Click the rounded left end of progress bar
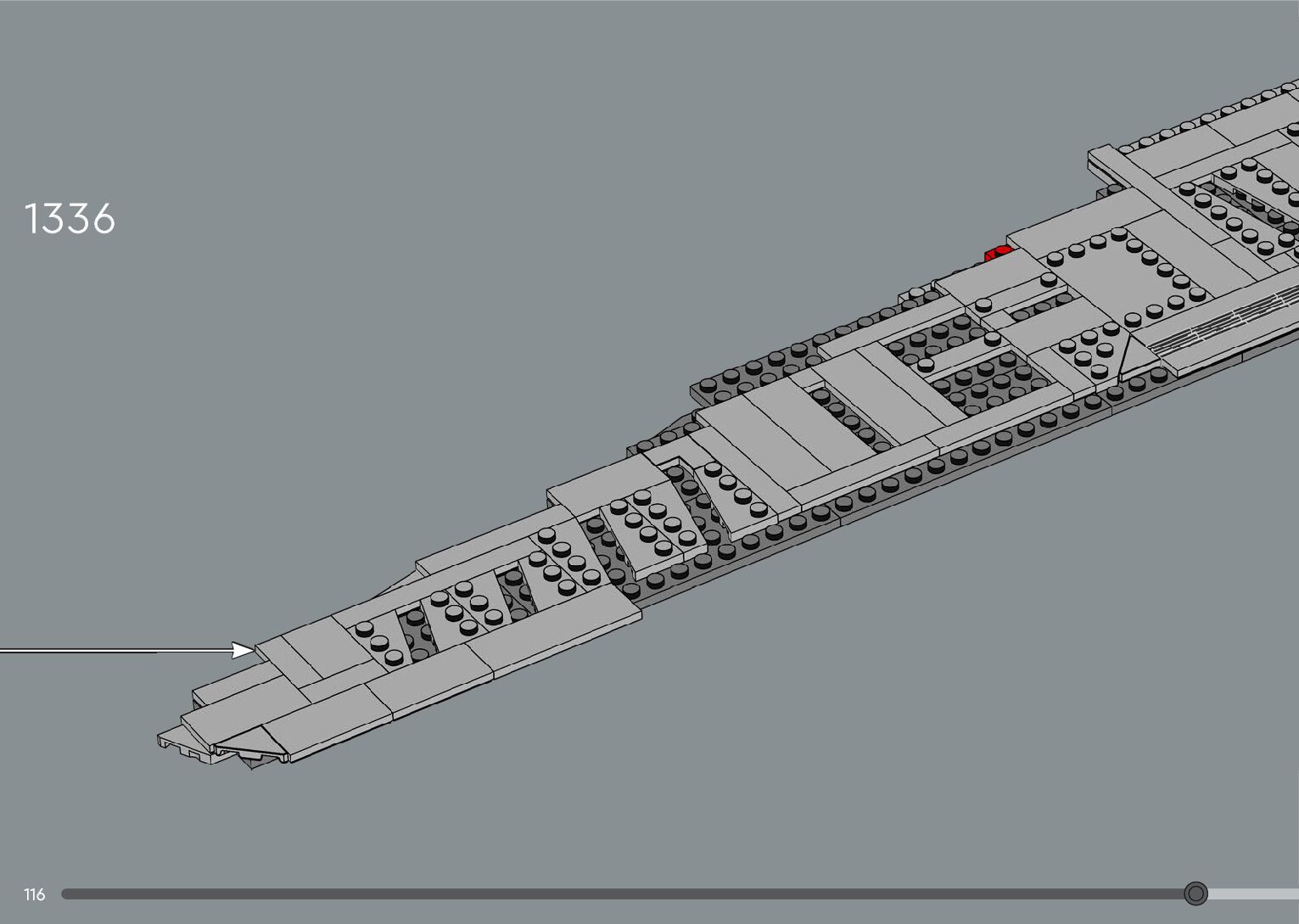Viewport: 1299px width, 924px height. pos(66,893)
